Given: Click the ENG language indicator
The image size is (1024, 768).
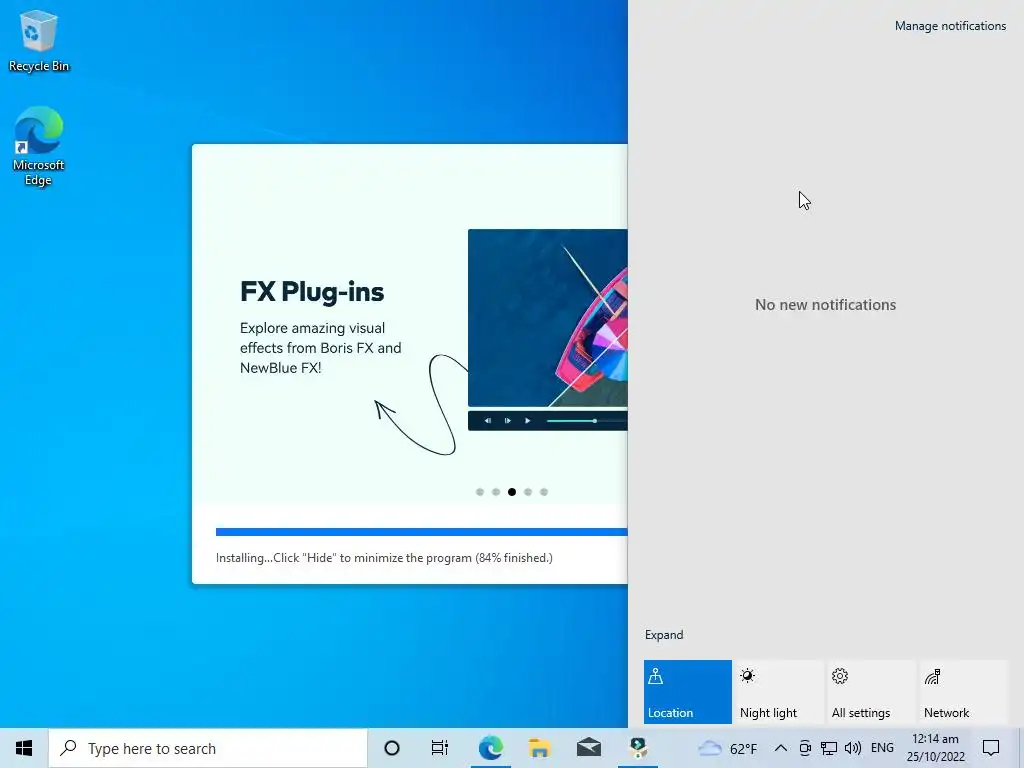Looking at the screenshot, I should click(x=882, y=748).
